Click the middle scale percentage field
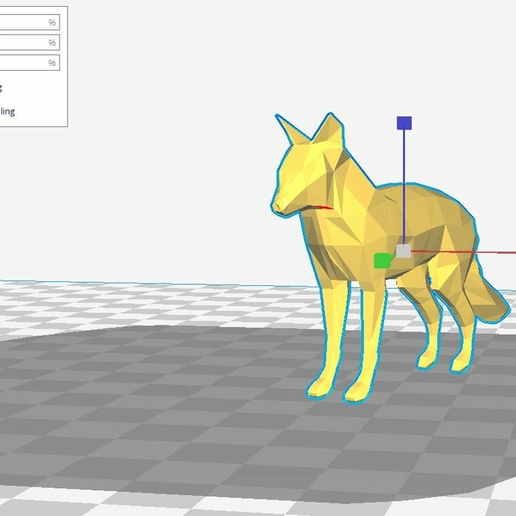The width and height of the screenshot is (516, 516). pyautogui.click(x=29, y=42)
